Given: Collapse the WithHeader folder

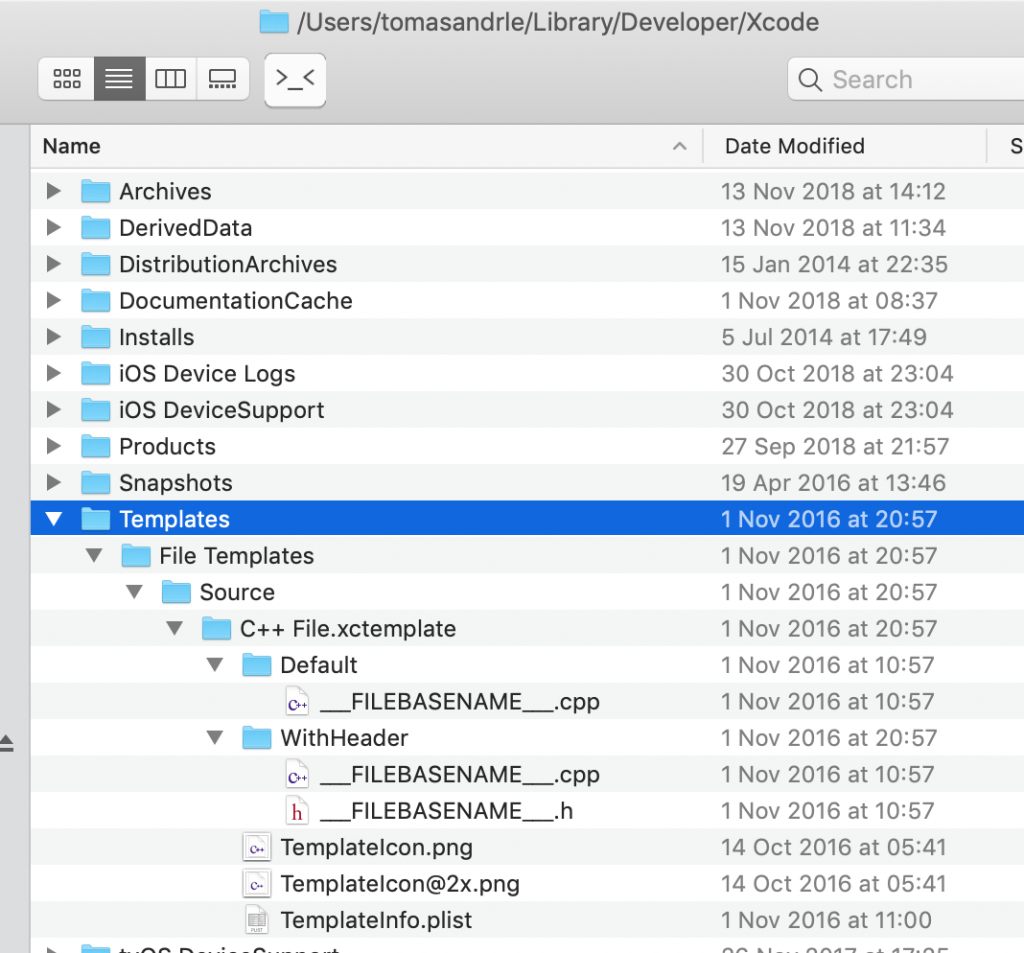Looking at the screenshot, I should 215,738.
